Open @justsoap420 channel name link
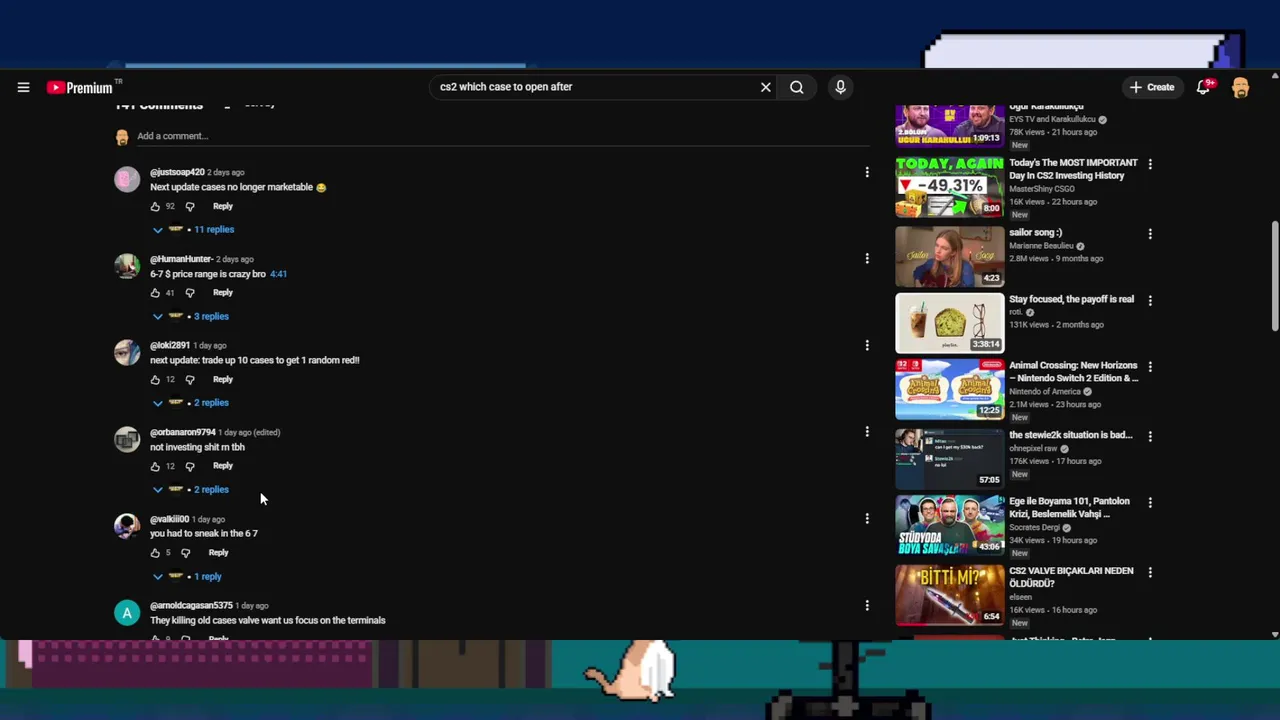Screen dimensions: 1280x720 pos(177,172)
